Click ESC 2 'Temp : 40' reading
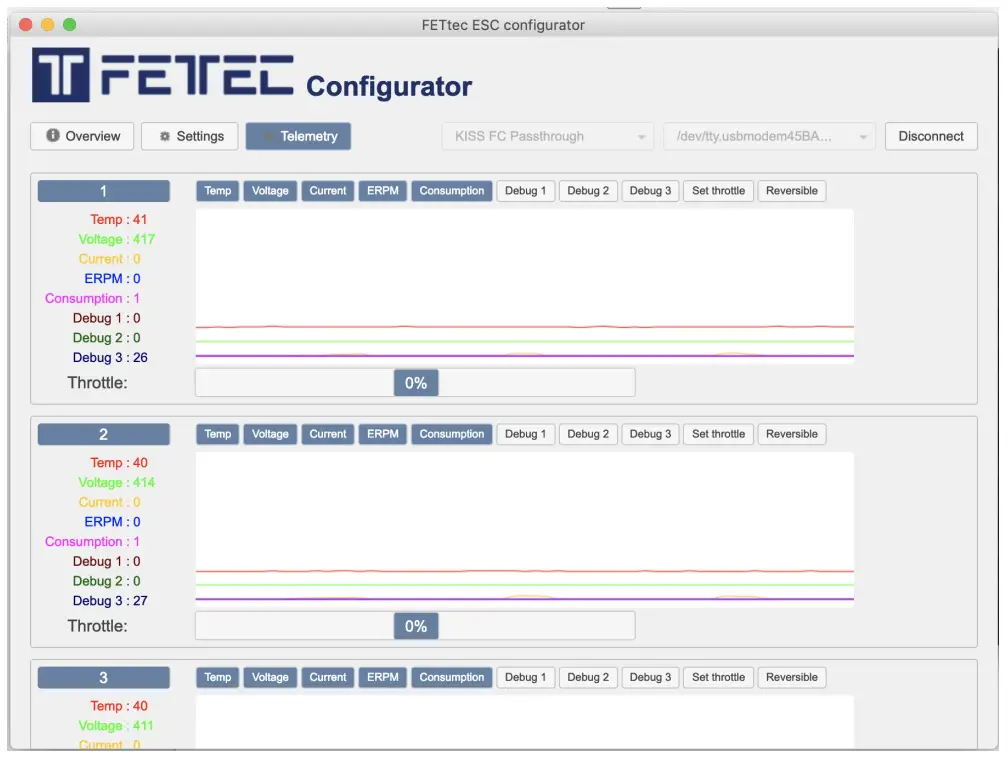Image resolution: width=1008 pixels, height=760 pixels. [x=118, y=463]
